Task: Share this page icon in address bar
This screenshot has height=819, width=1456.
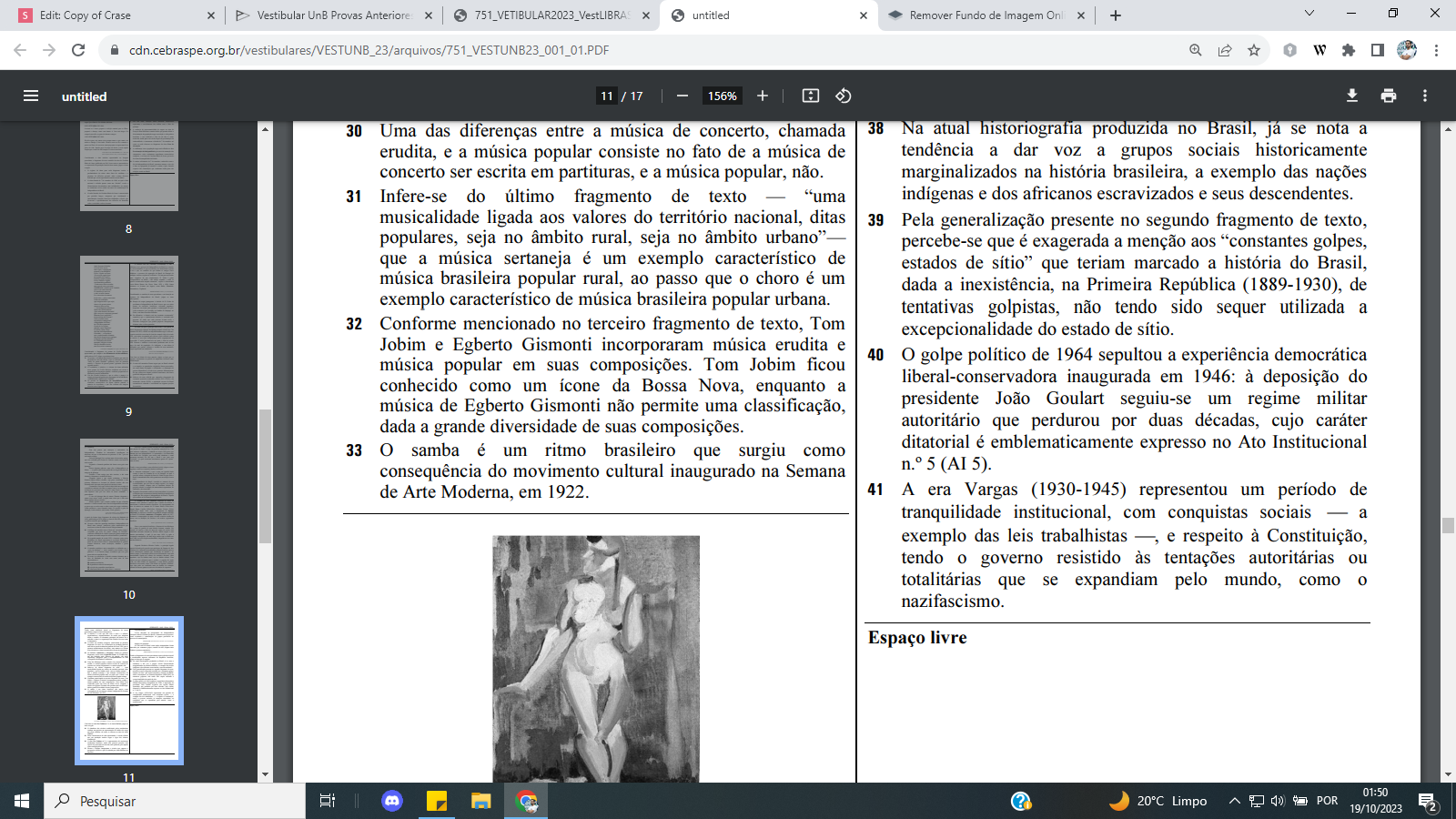Action: coord(1225,50)
